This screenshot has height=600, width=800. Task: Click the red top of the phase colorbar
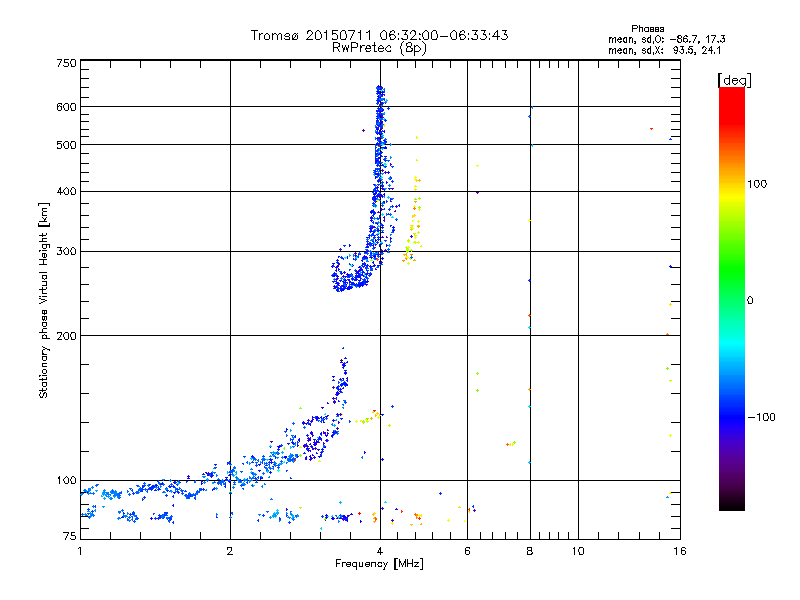point(732,99)
